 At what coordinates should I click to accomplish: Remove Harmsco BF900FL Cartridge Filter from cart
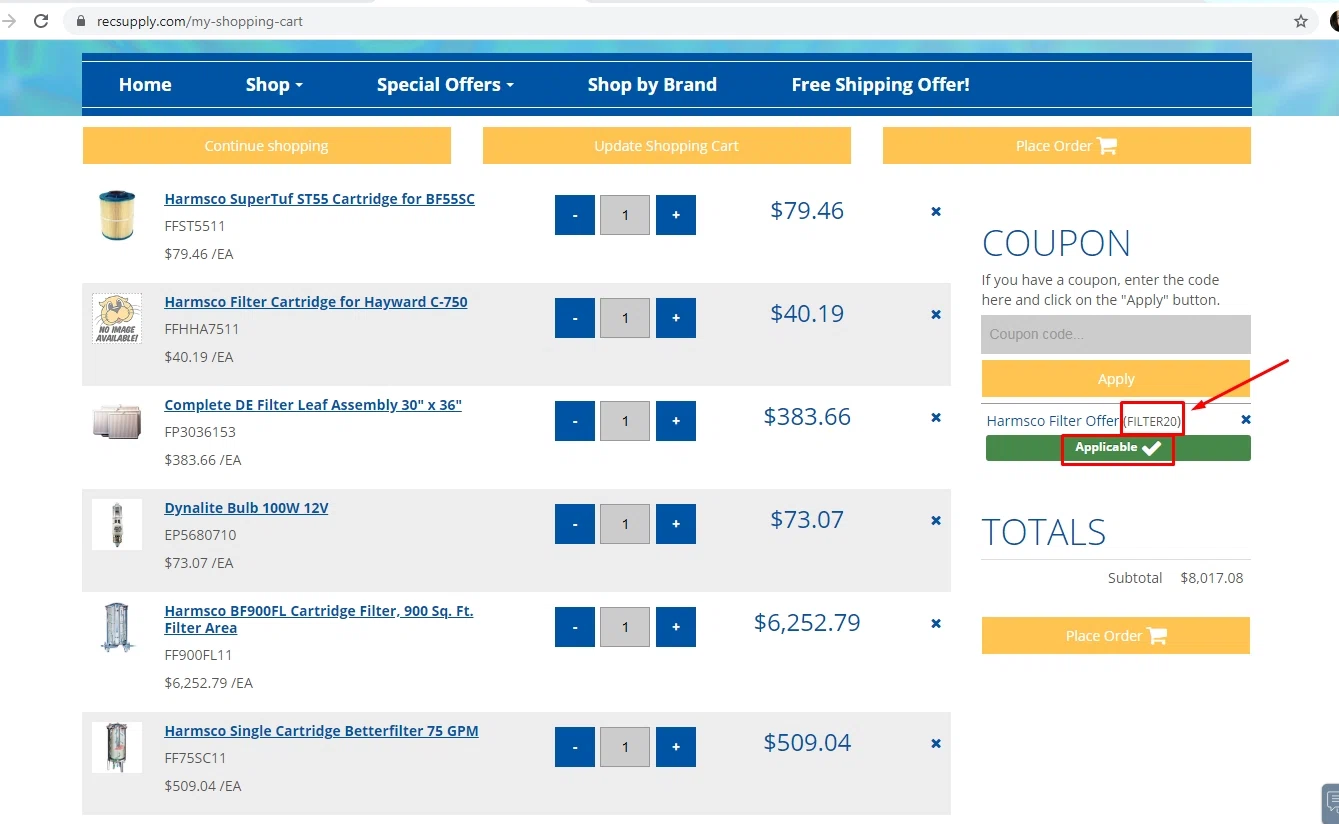(x=936, y=623)
